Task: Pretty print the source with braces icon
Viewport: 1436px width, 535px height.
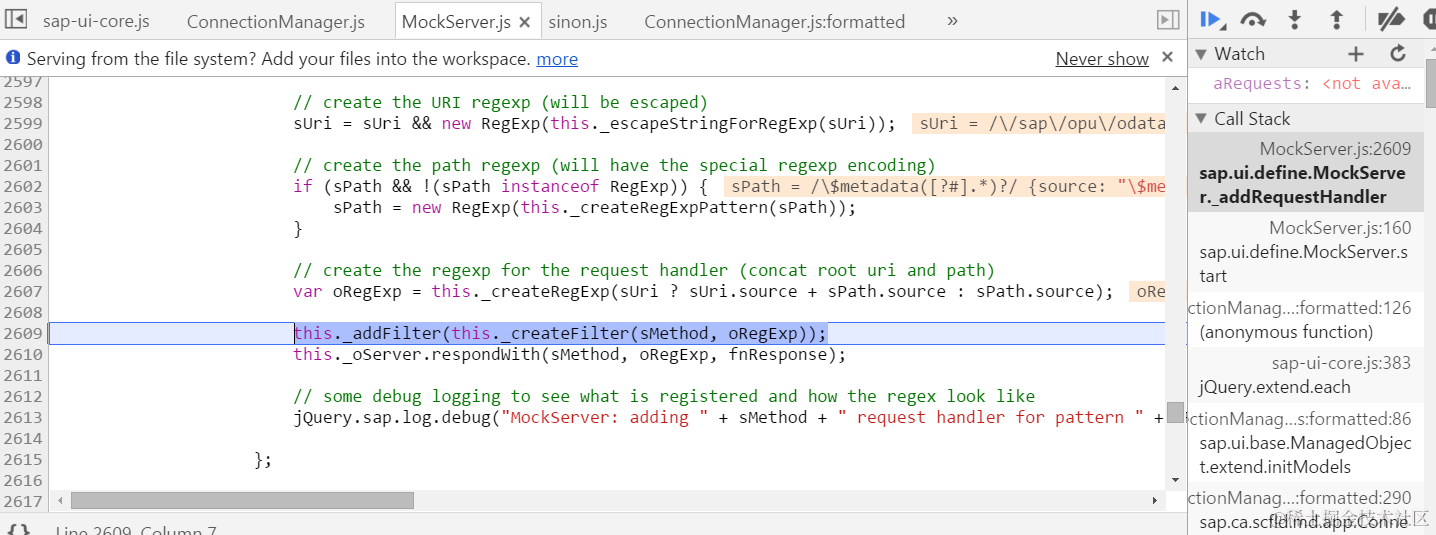Action: (19, 529)
